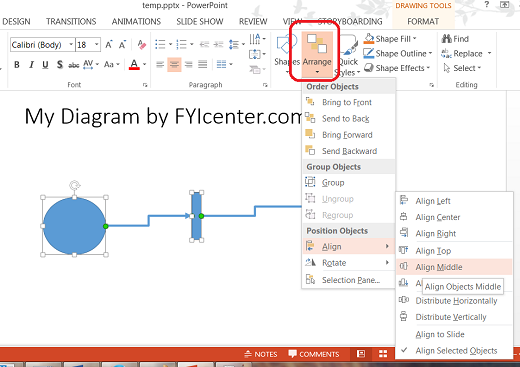Clear all formatting with eraser icon
The height and width of the screenshot is (367, 520).
pyautogui.click(x=142, y=45)
